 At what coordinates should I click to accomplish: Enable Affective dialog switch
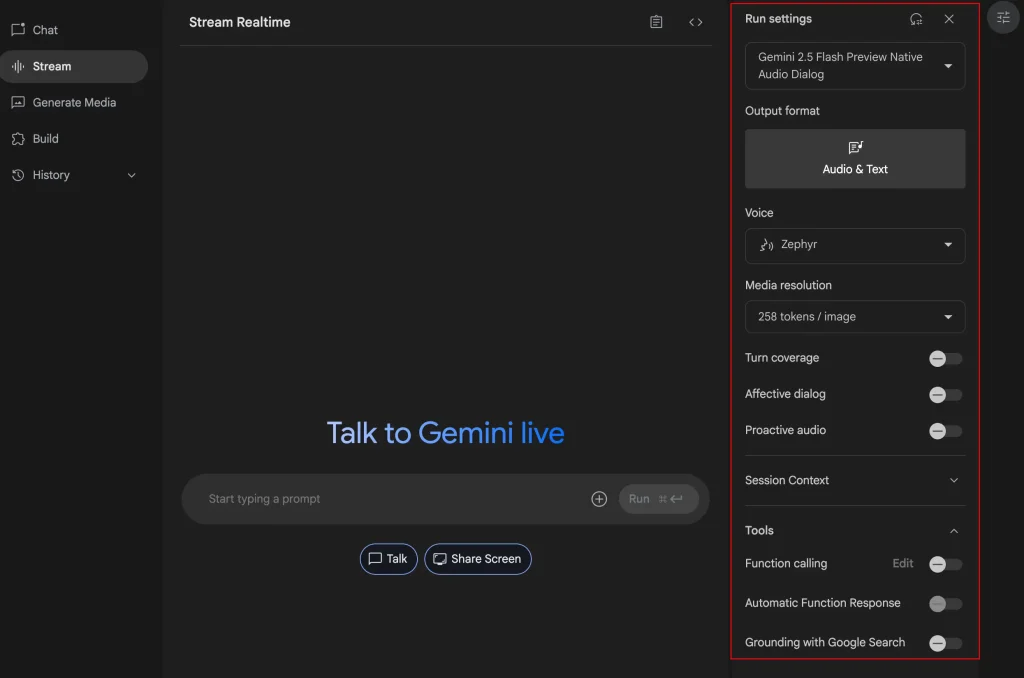pos(945,395)
